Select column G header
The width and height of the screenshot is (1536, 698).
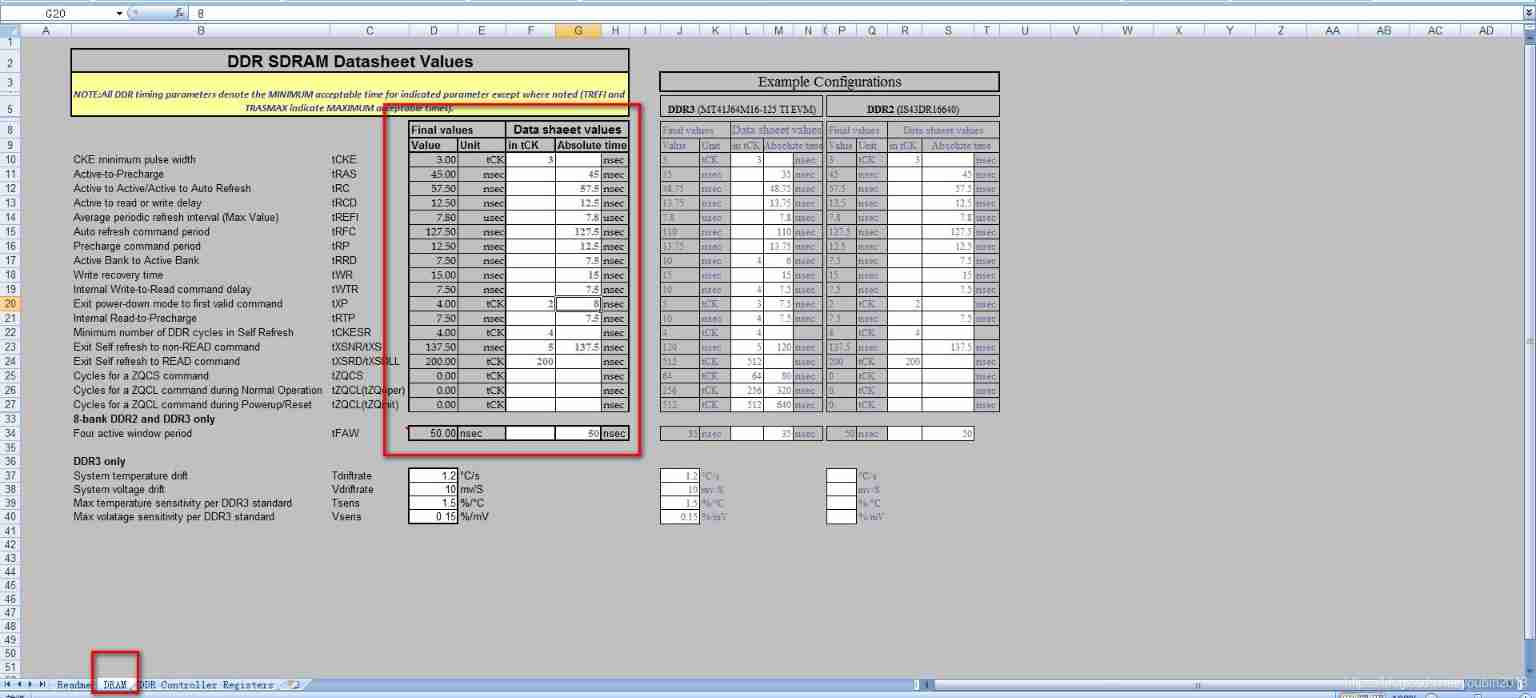click(578, 31)
